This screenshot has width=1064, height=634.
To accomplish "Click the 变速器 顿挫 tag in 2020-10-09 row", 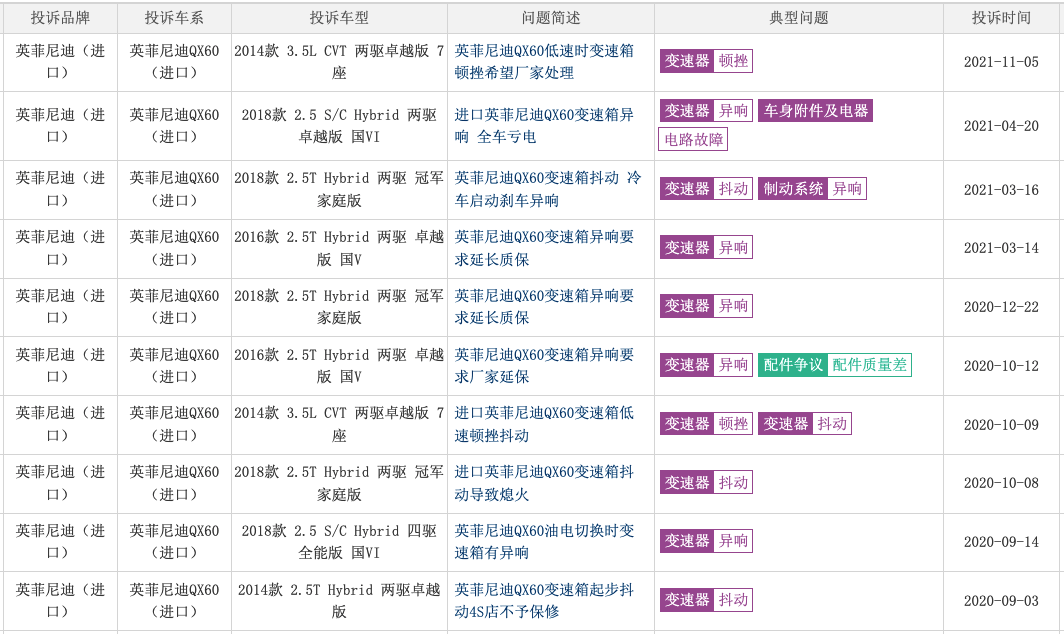I will 706,424.
